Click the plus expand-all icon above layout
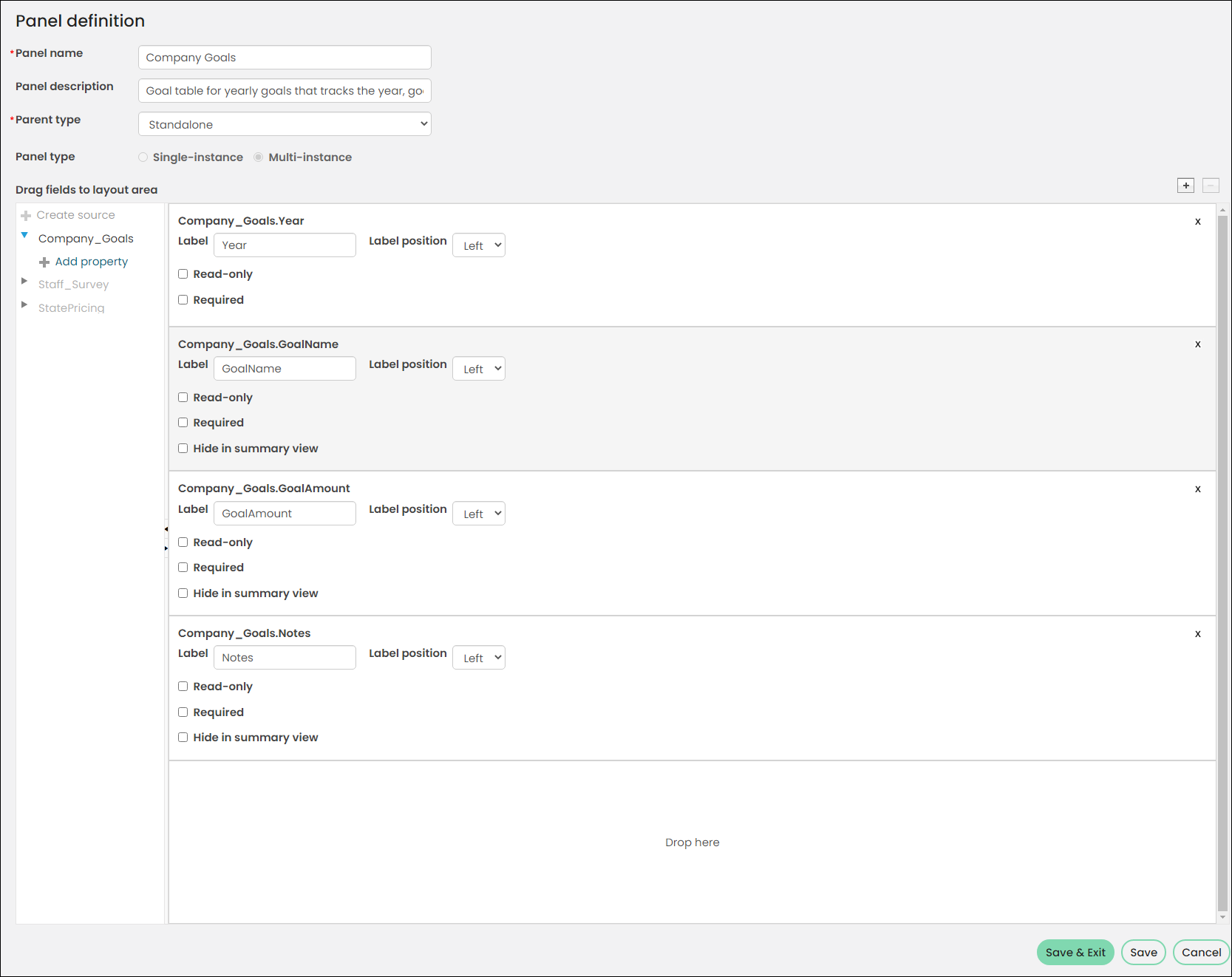Screen dimensions: 1232x977 [x=1185, y=185]
